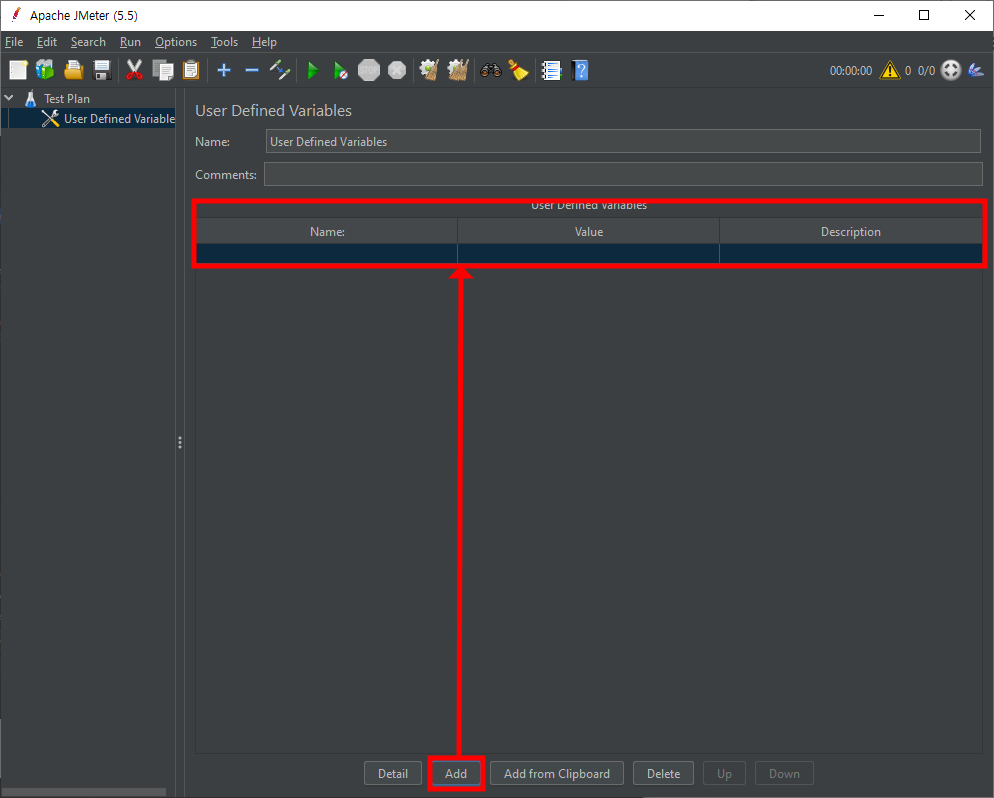Open the Edit menu

(47, 42)
